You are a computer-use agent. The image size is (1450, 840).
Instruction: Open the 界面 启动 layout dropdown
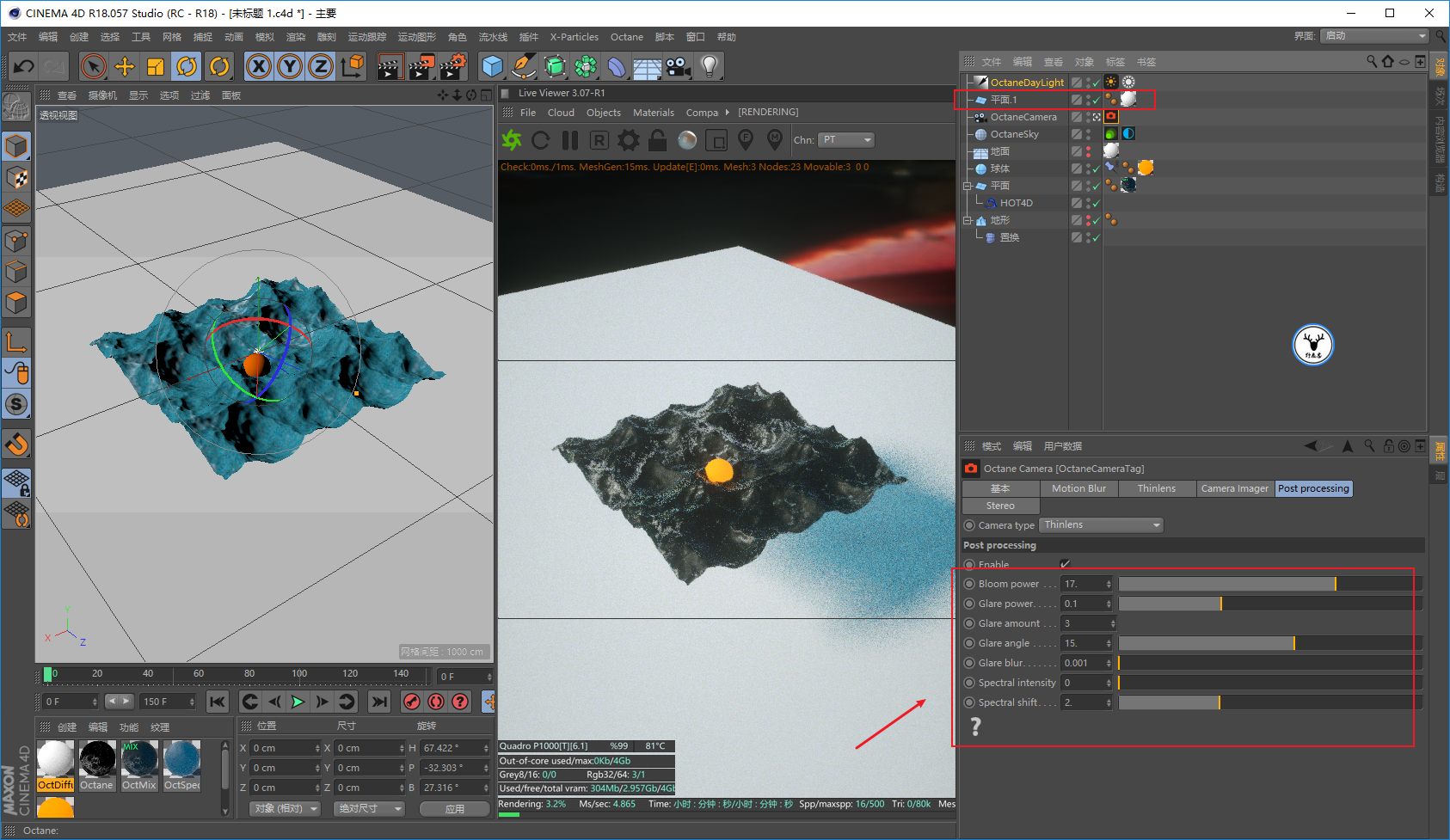(x=1376, y=35)
